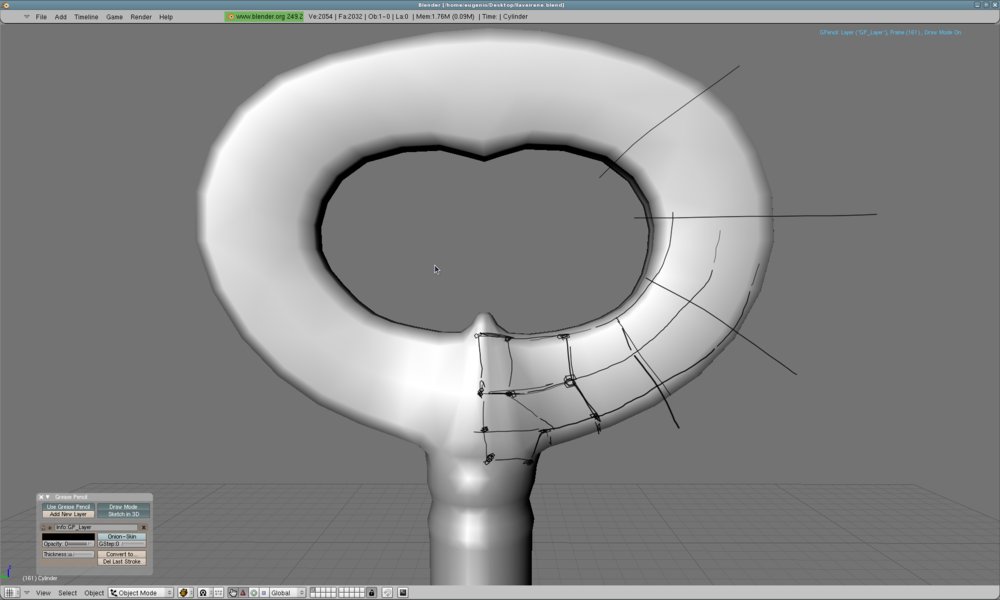This screenshot has height=600, width=1000.
Task: Toggle Use Grease Pencil
Action: (x=68, y=507)
